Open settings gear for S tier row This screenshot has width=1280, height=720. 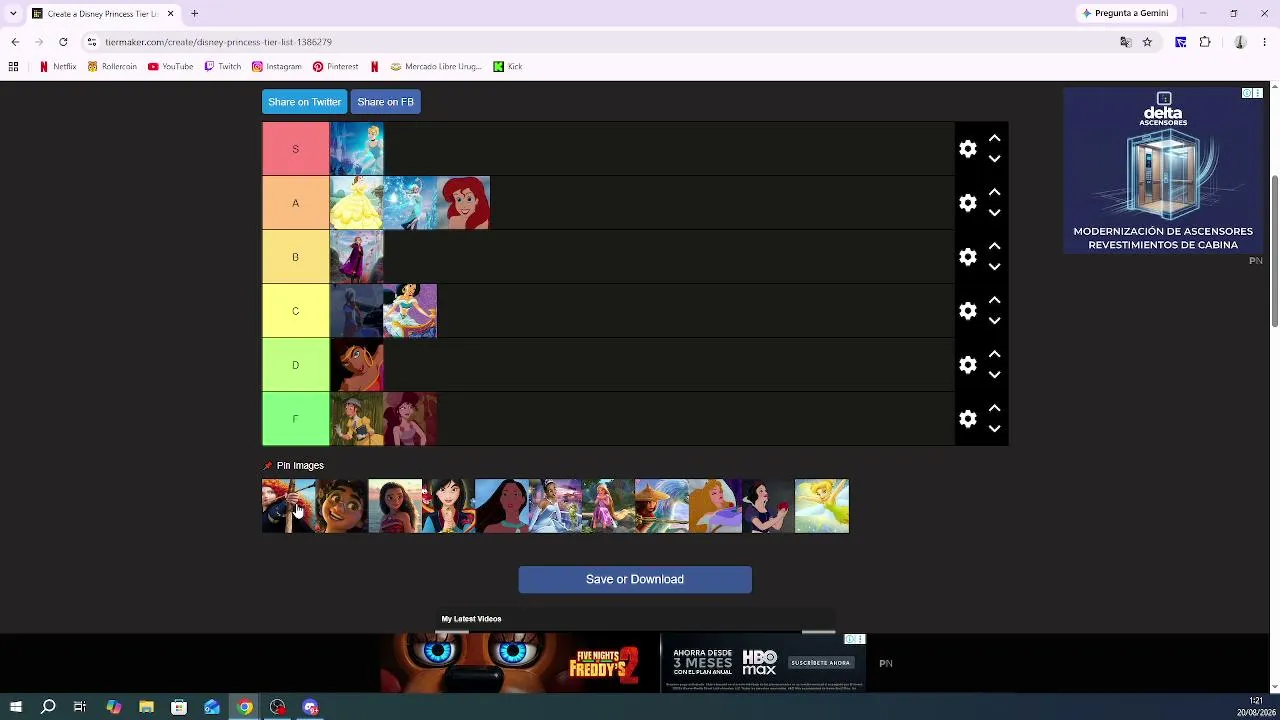point(967,149)
